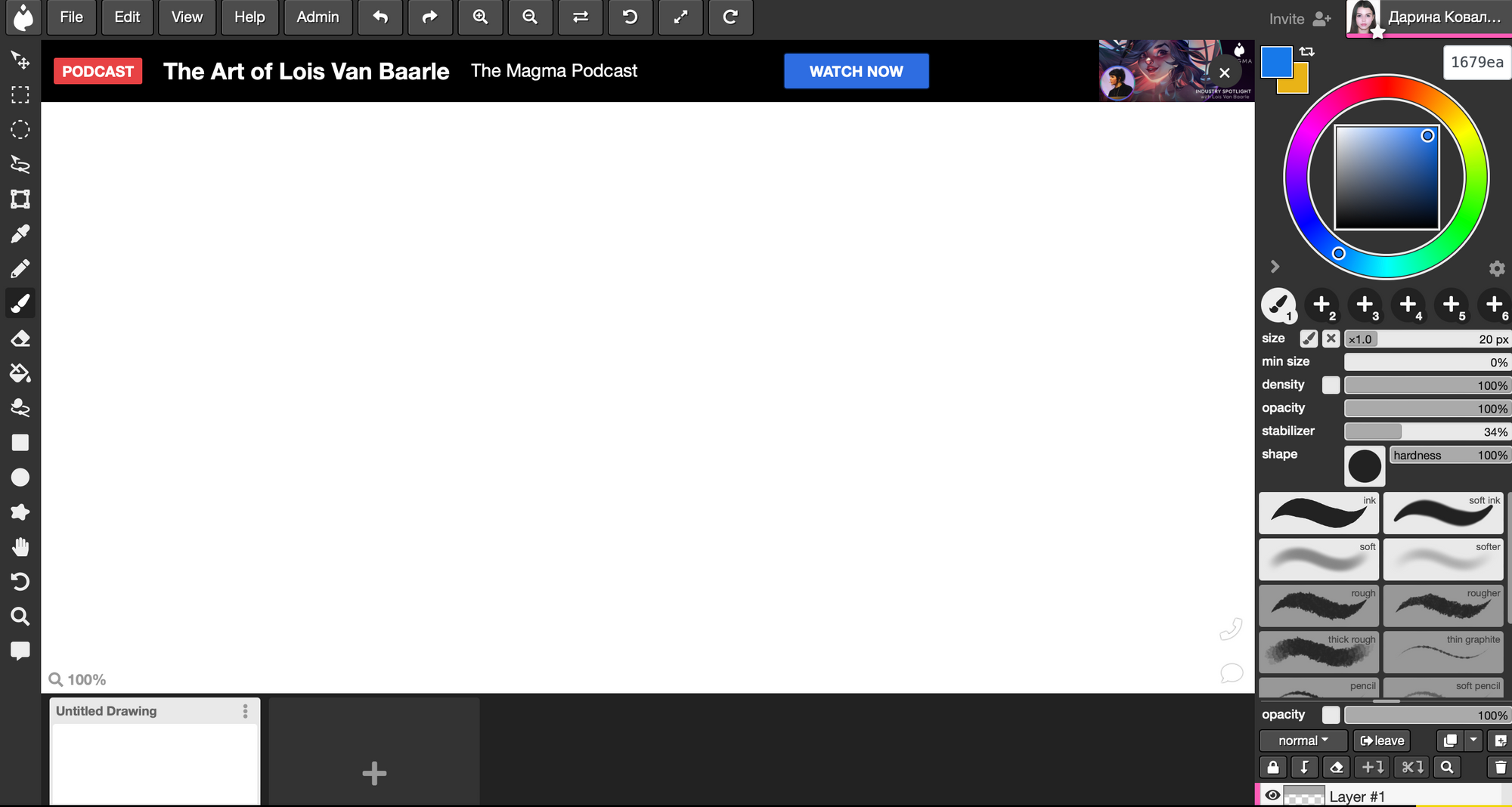1512x807 pixels.
Task: Expand the panel with the chevron arrow
Action: [1275, 267]
